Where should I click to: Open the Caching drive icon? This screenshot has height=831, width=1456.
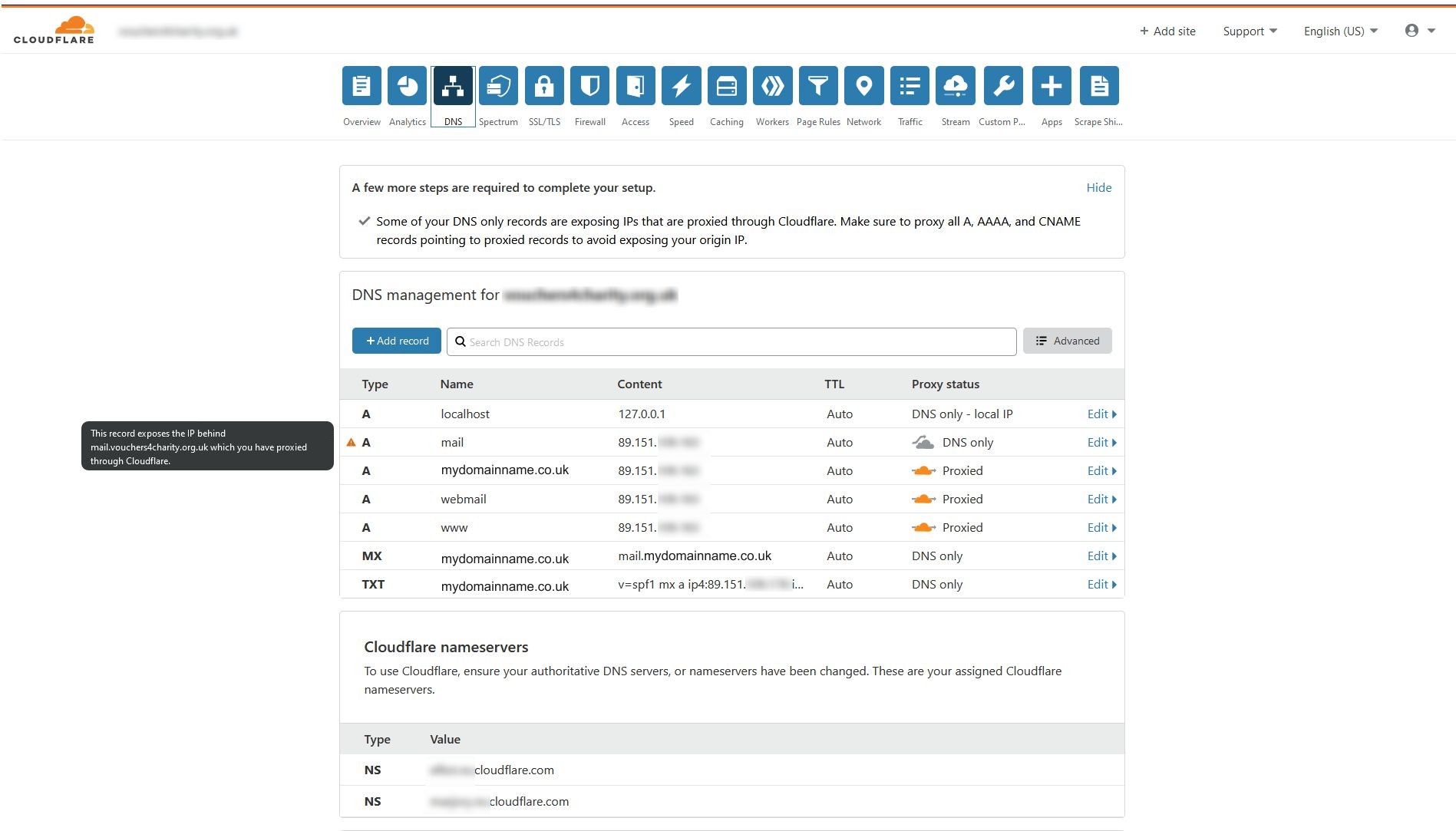[x=727, y=85]
